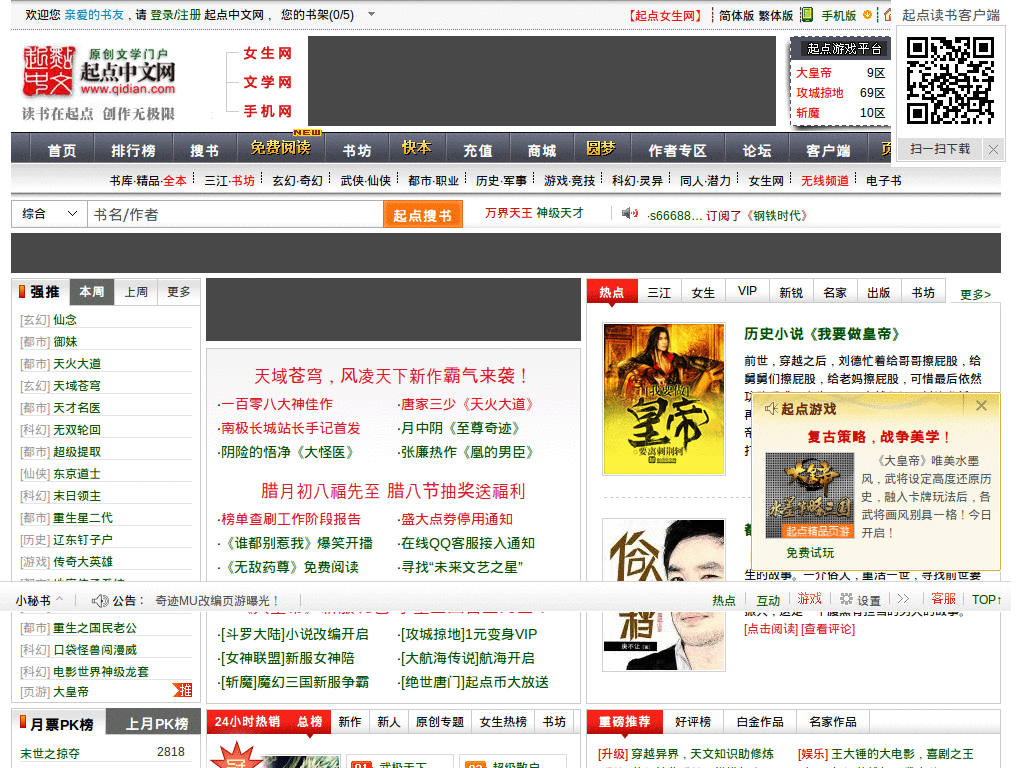Open book 仙念 in 强推 list
Viewport: 1024px width, 768px height.
point(65,319)
